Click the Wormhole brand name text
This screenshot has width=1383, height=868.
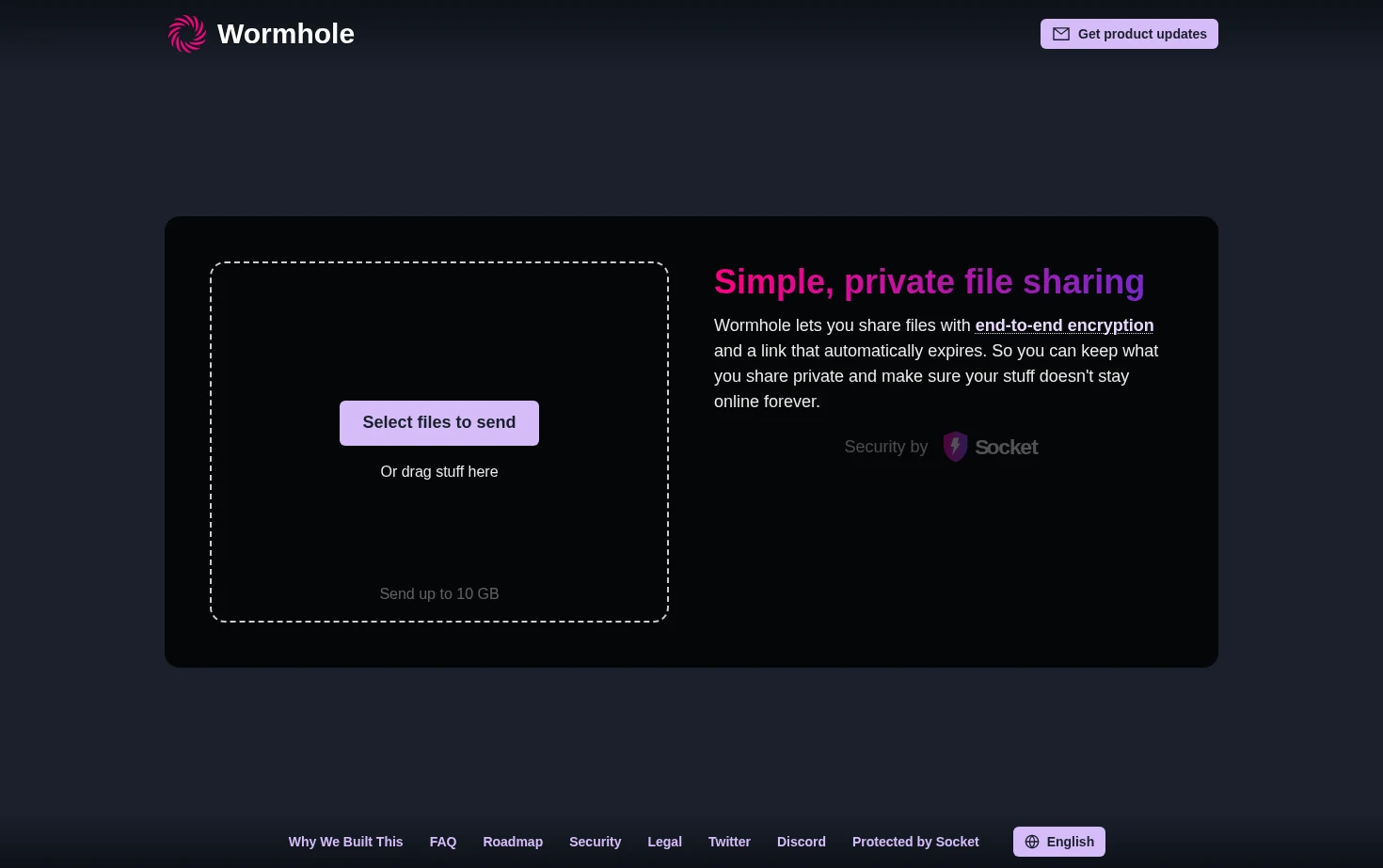[x=286, y=34]
